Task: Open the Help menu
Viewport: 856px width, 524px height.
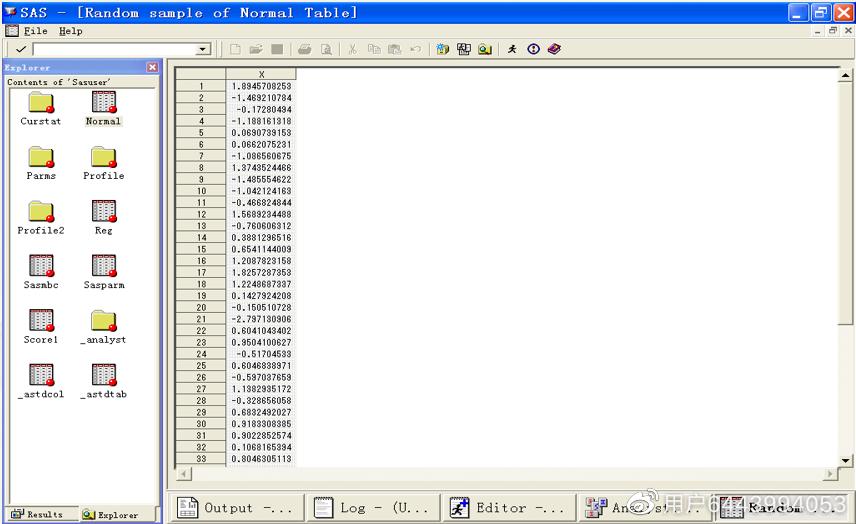Action: 71,31
